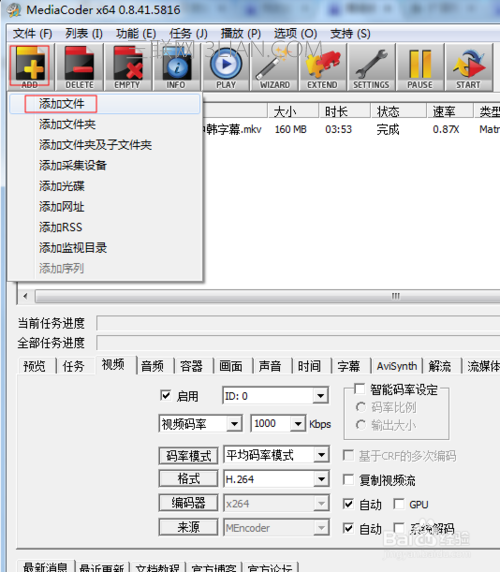This screenshot has height=572, width=500.
Task: Choose 添加监视目录 menu entry
Action: pyautogui.click(x=105, y=248)
